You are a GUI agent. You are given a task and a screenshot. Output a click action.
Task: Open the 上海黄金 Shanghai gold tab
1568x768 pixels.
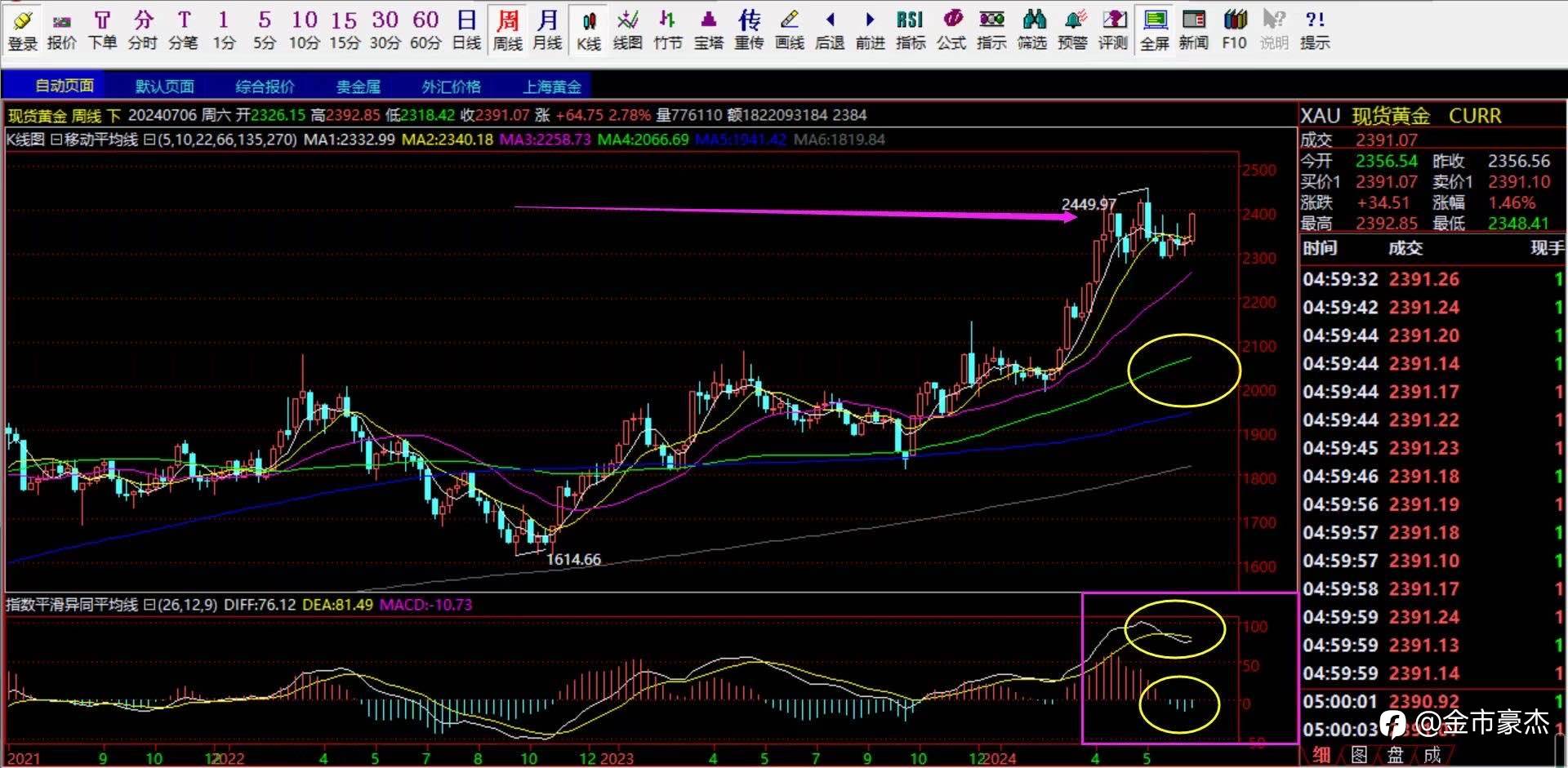[552, 86]
